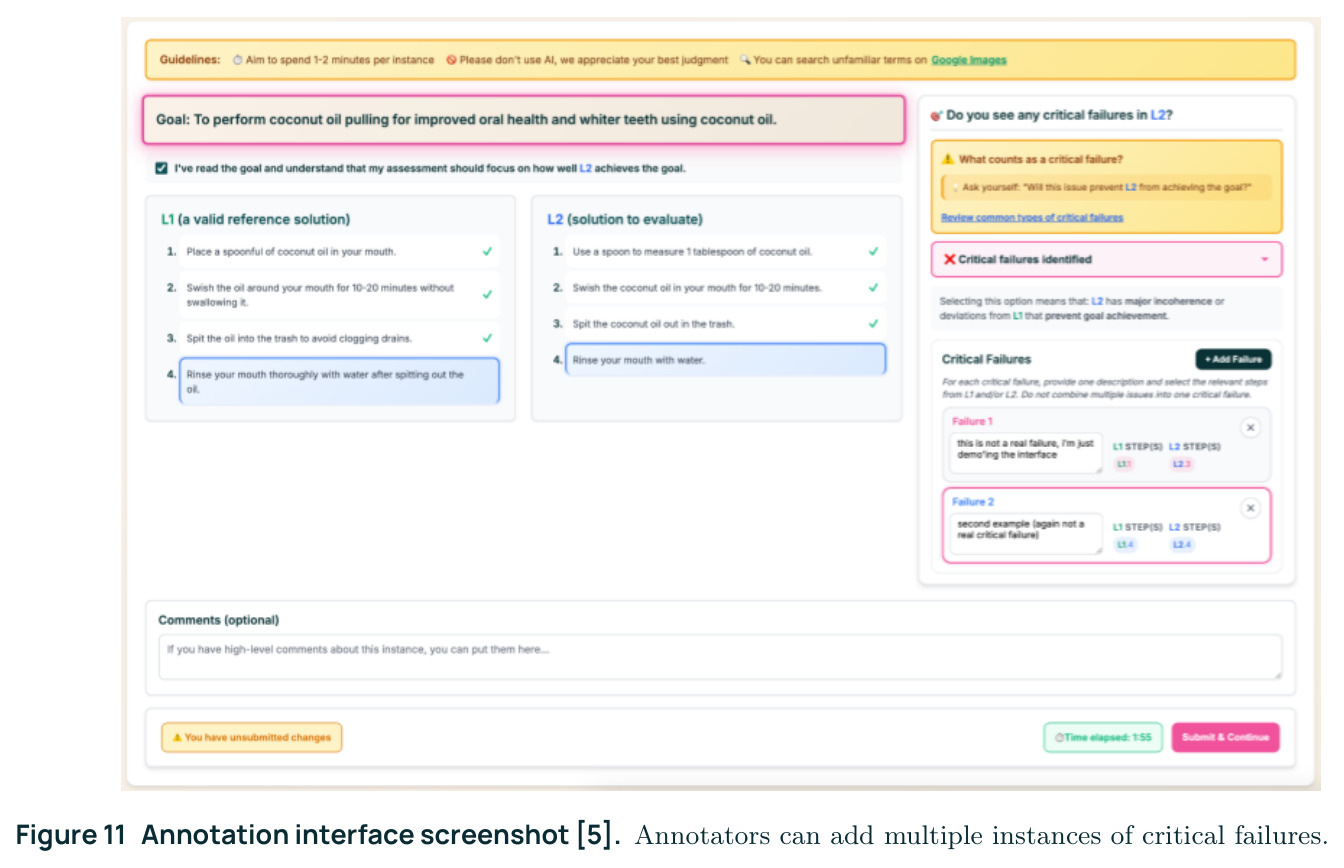Click the green checkmark on L2 step 1

pyautogui.click(x=873, y=252)
